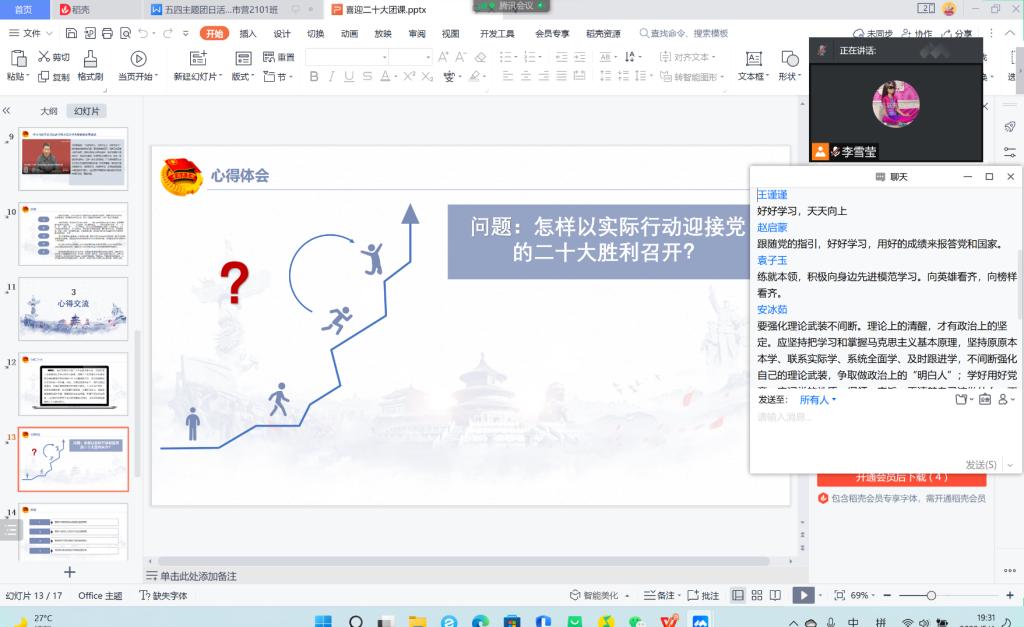Switch to Normal view icon

click(x=737, y=595)
